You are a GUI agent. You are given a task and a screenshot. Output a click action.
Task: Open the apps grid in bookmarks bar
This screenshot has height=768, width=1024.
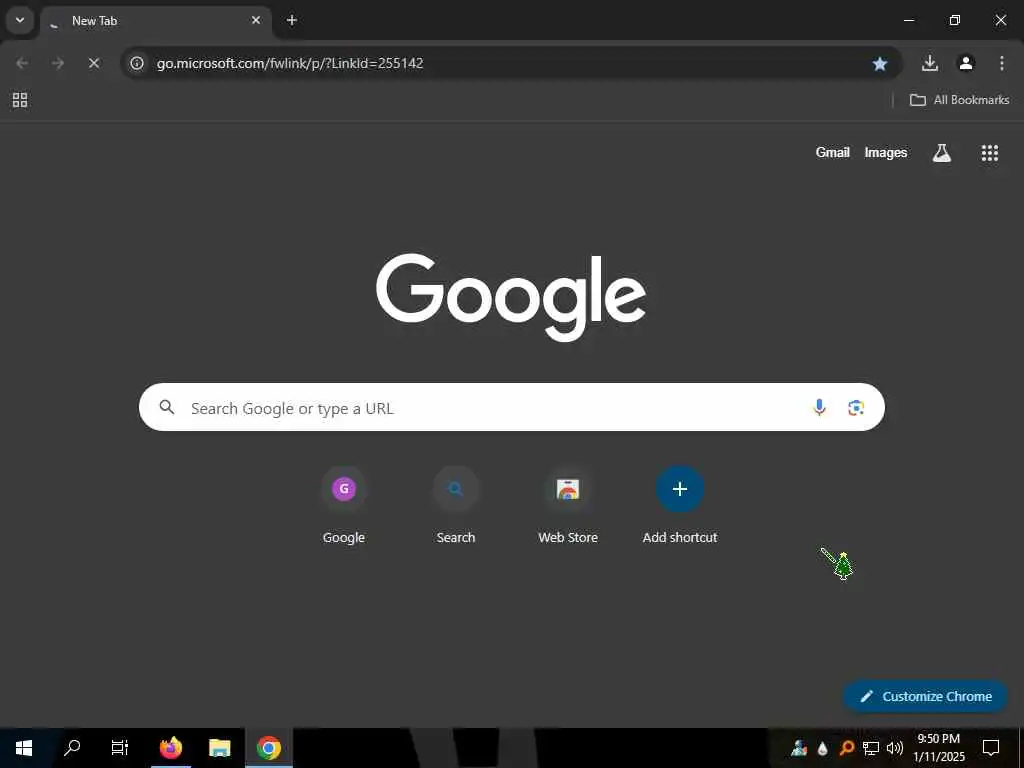coord(20,100)
